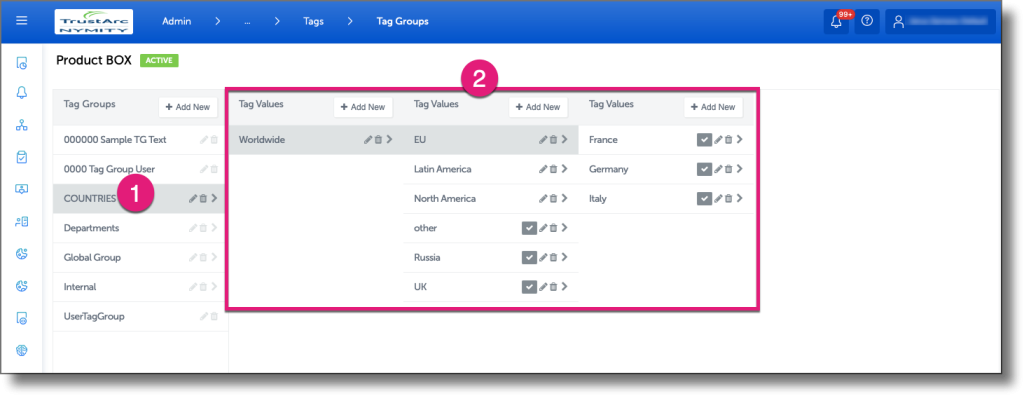Add new tag value in first Tag Values column
The height and width of the screenshot is (396, 1024).
363,107
